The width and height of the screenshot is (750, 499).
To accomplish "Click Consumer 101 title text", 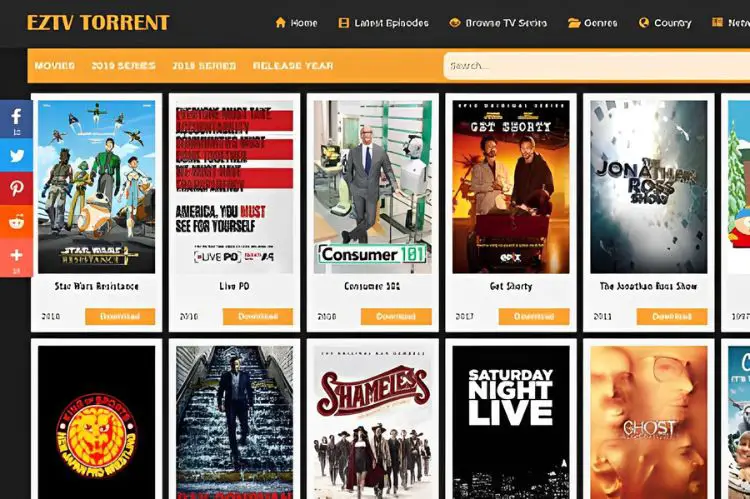I will [x=372, y=286].
